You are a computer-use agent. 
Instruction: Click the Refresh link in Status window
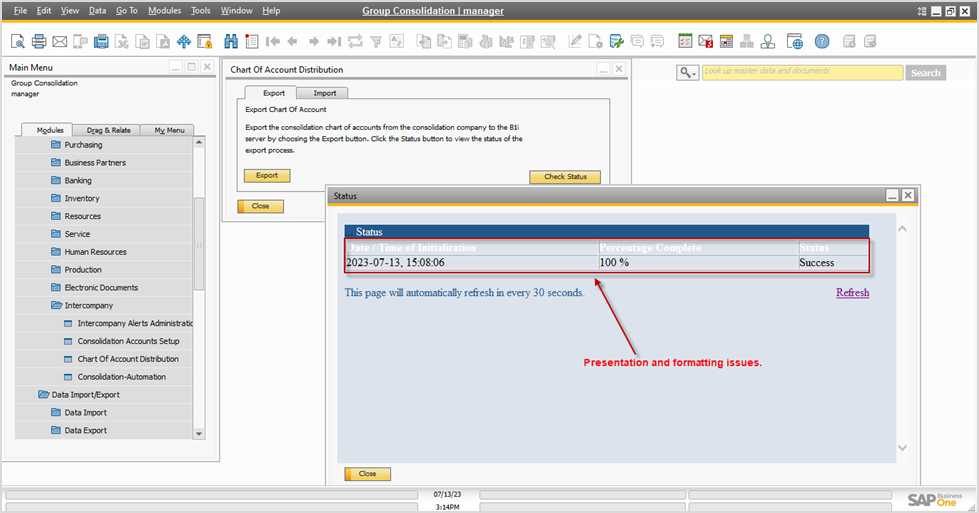852,293
